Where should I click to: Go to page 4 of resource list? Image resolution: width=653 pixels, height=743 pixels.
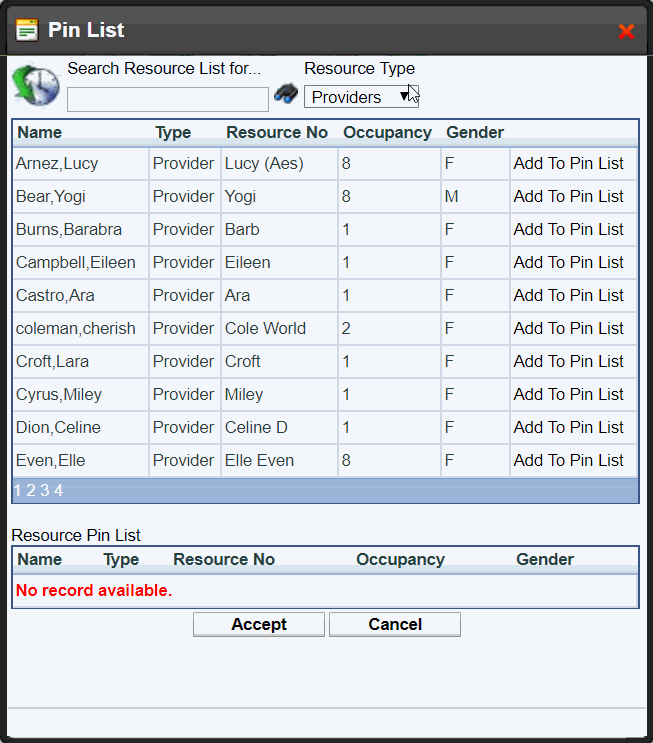pyautogui.click(x=58, y=490)
